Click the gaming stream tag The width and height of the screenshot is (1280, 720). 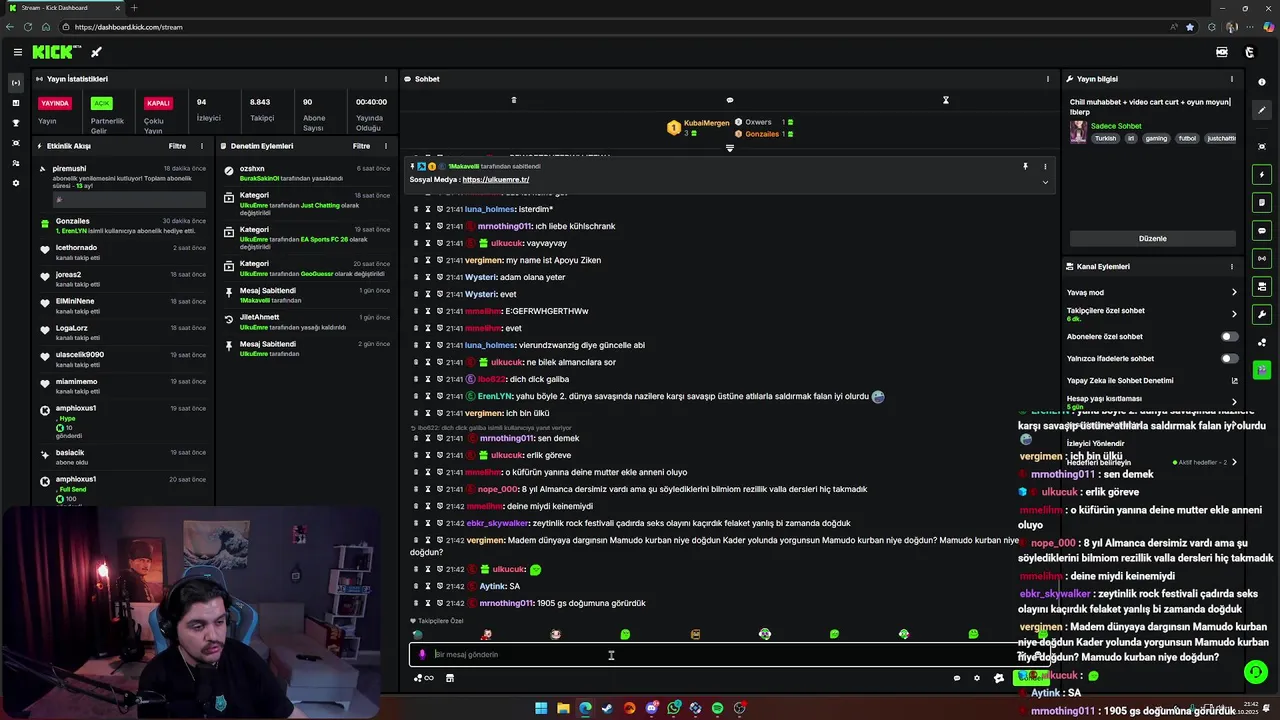pyautogui.click(x=1156, y=139)
